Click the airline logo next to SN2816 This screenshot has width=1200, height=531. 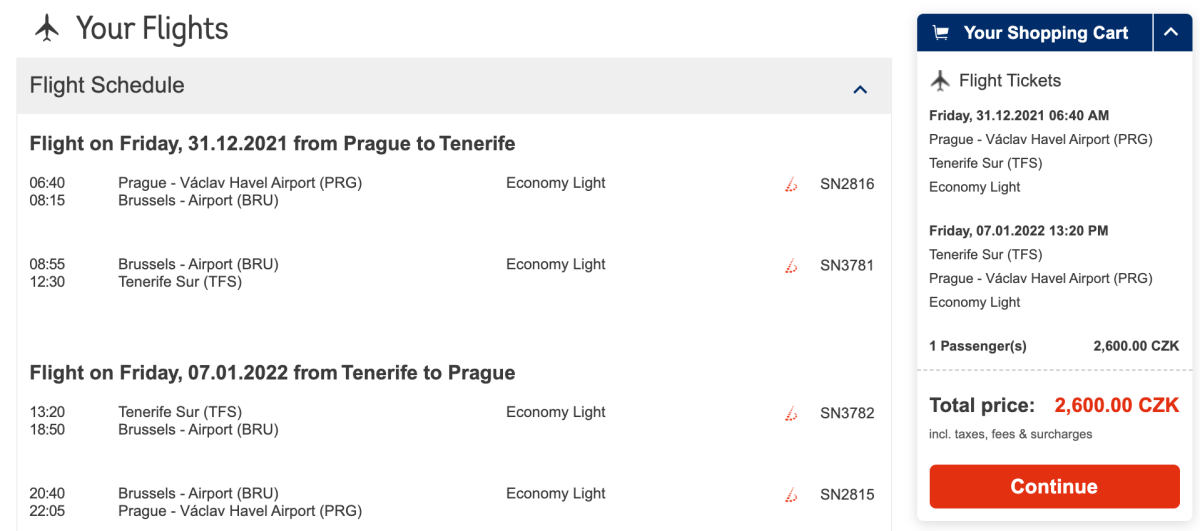click(x=791, y=184)
